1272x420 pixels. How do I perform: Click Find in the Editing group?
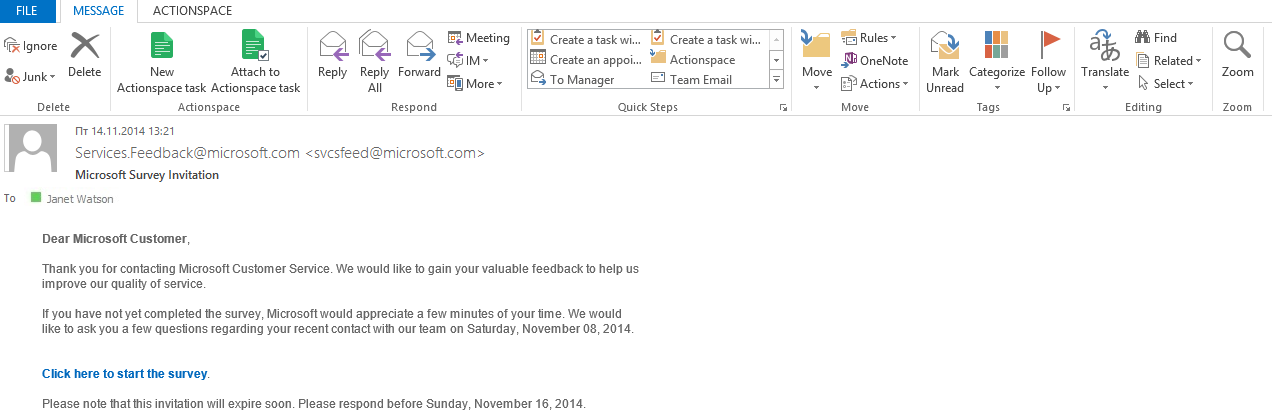[x=1157, y=38]
